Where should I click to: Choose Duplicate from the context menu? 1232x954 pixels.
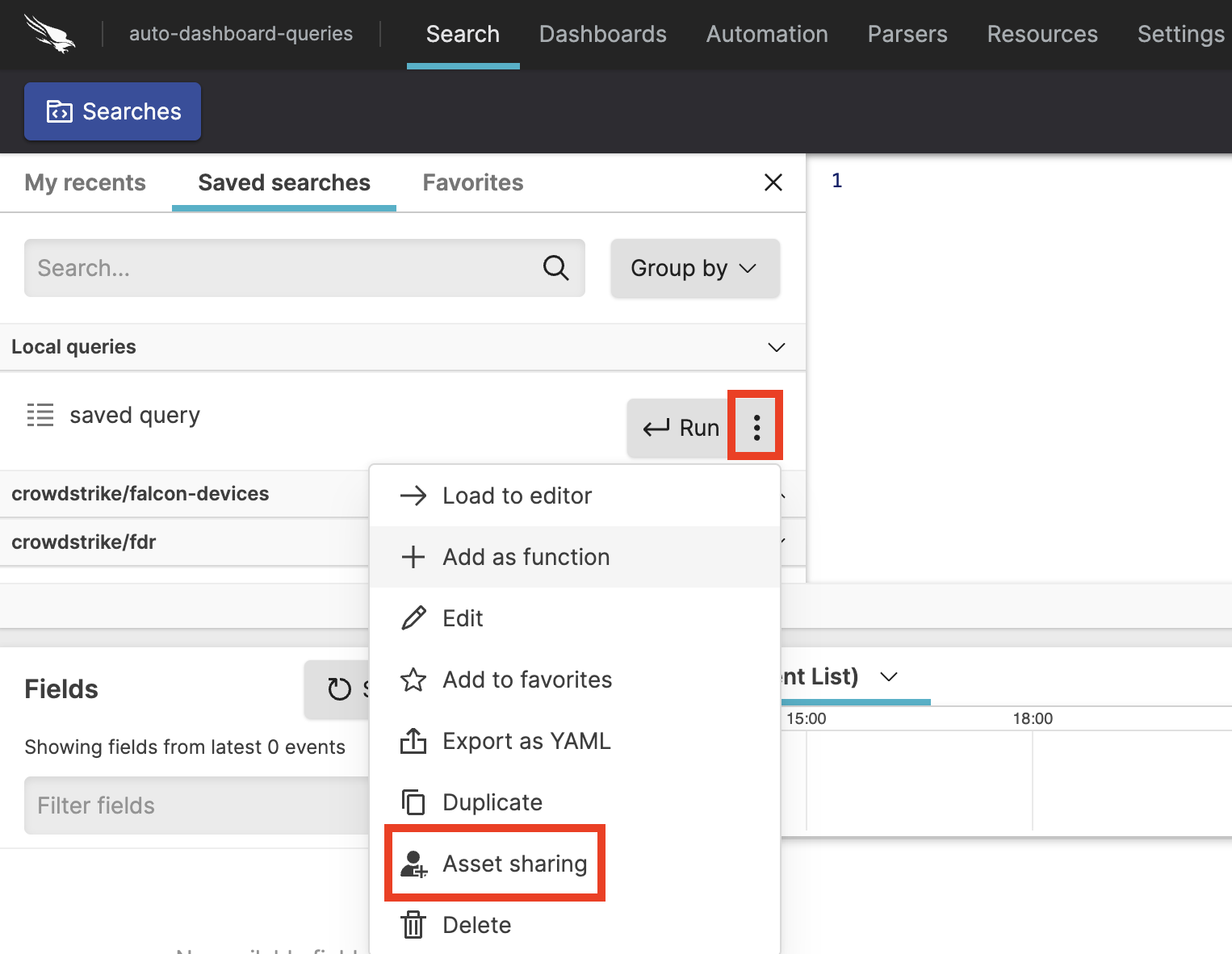click(x=492, y=802)
